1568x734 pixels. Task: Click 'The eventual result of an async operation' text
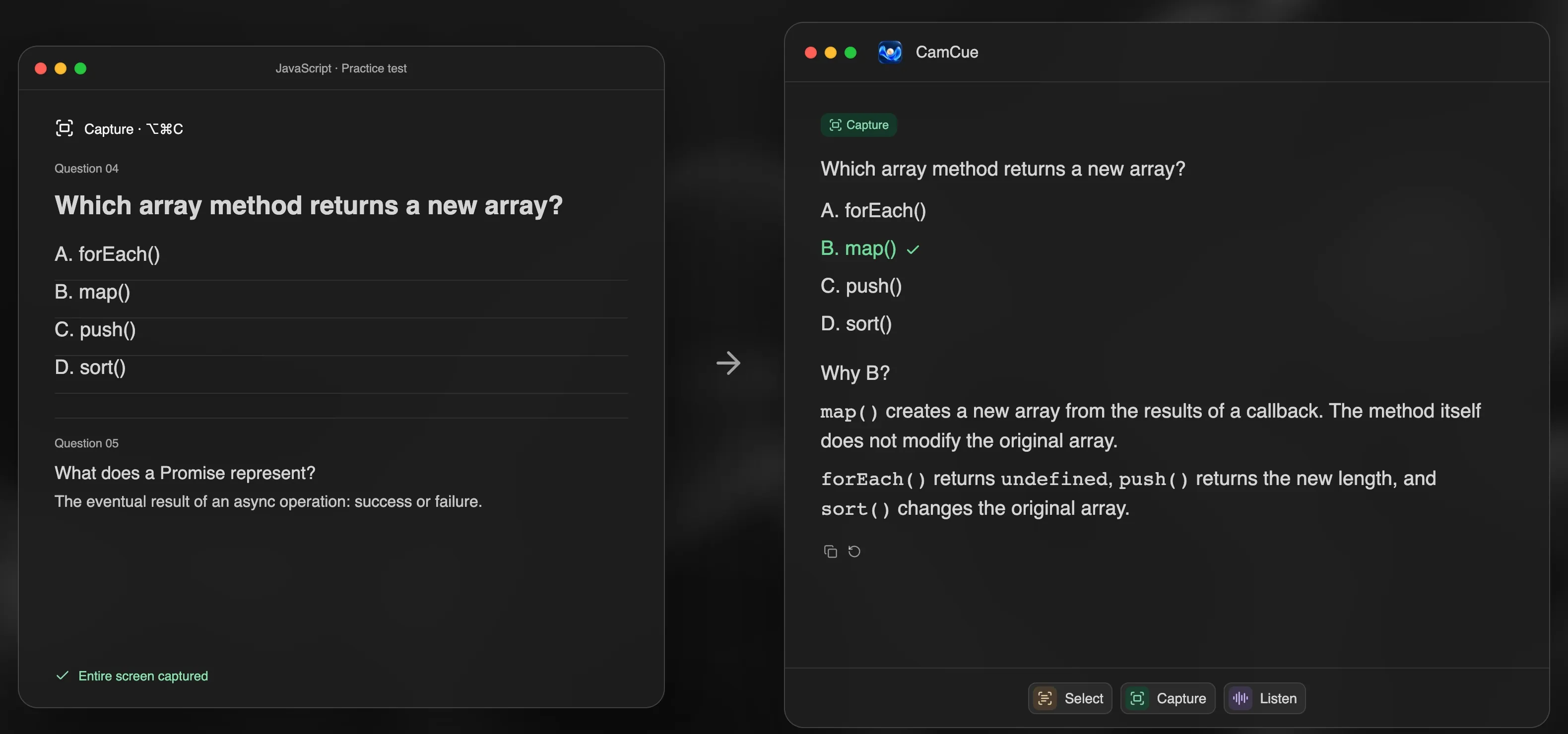268,501
